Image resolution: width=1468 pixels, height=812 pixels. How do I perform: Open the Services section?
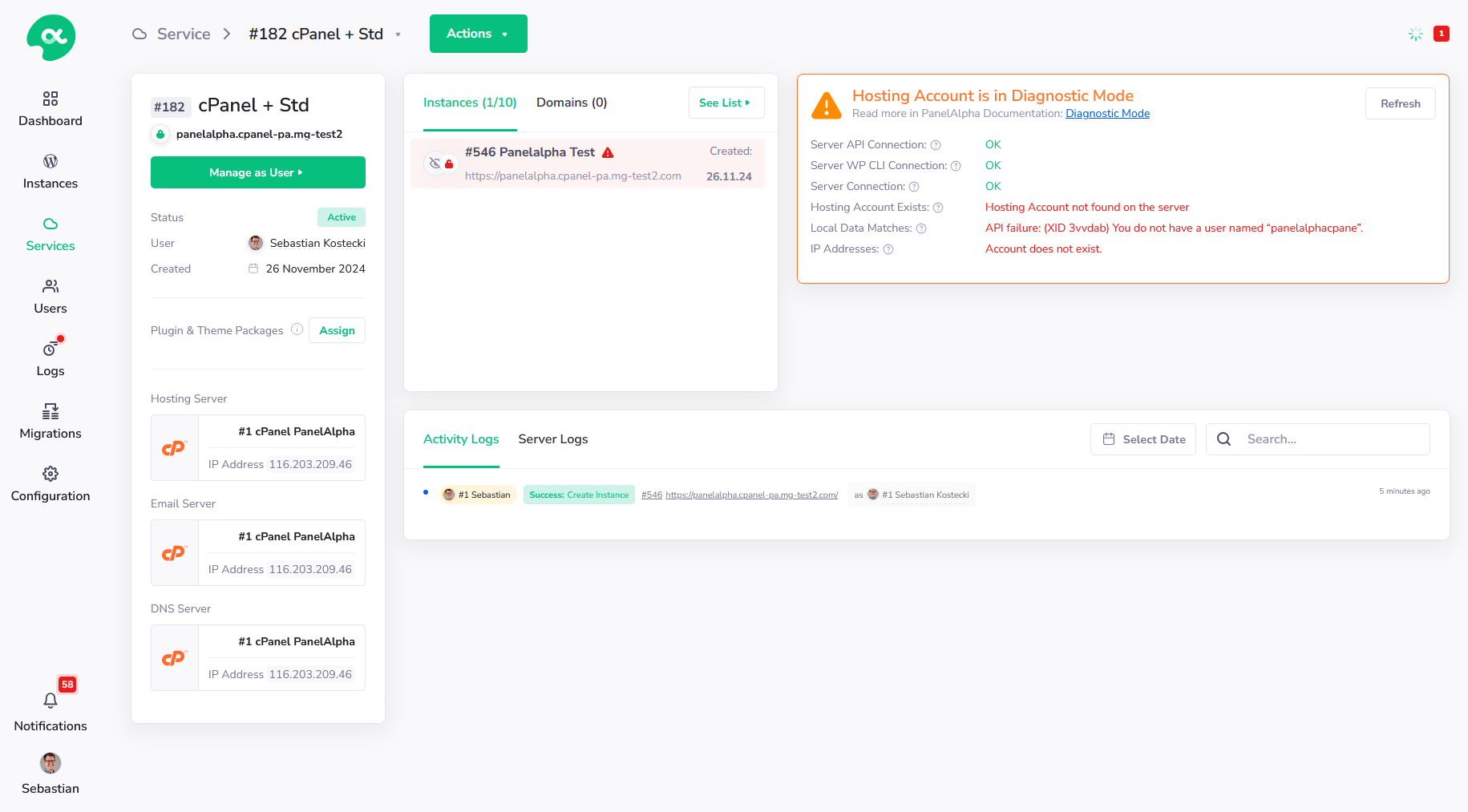point(51,235)
